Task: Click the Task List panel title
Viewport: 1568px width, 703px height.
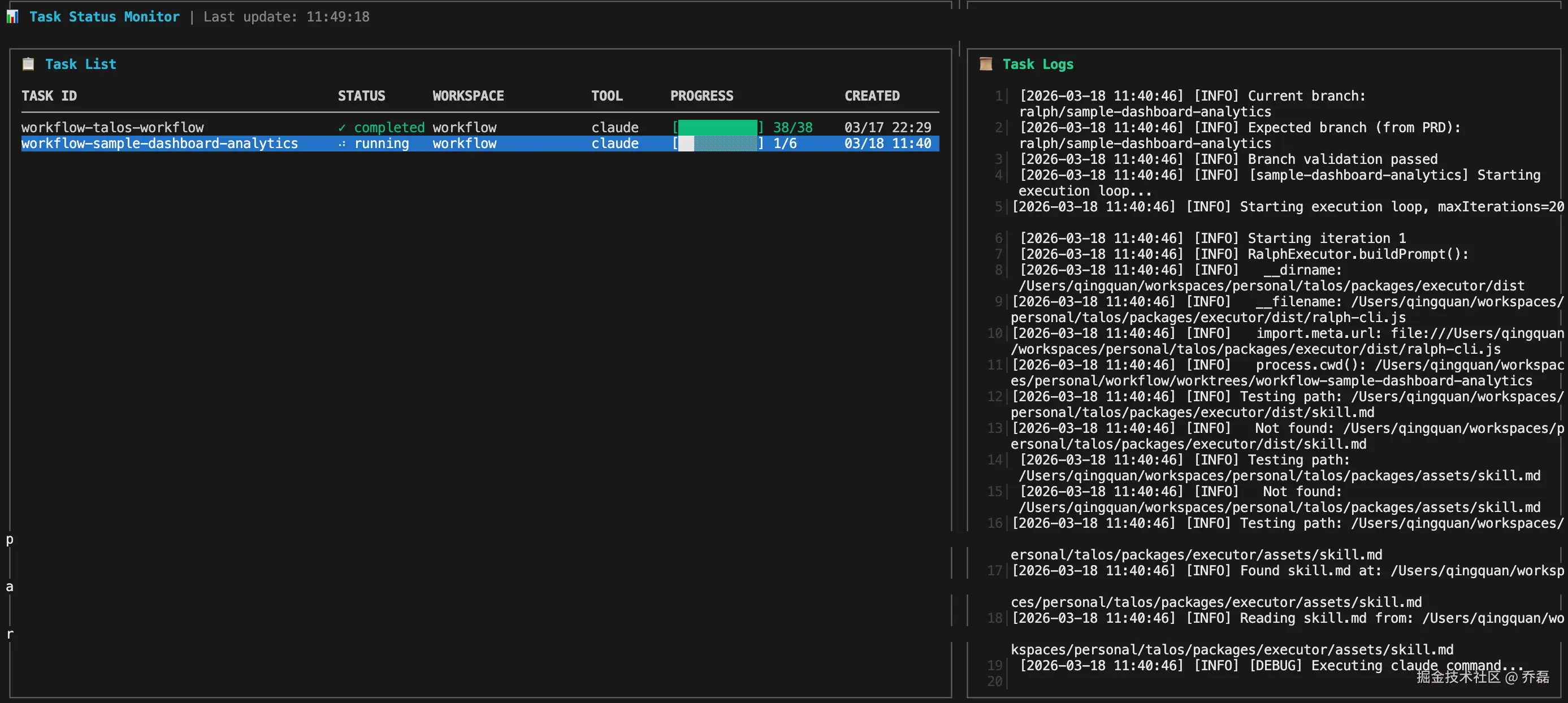Action: [80, 64]
